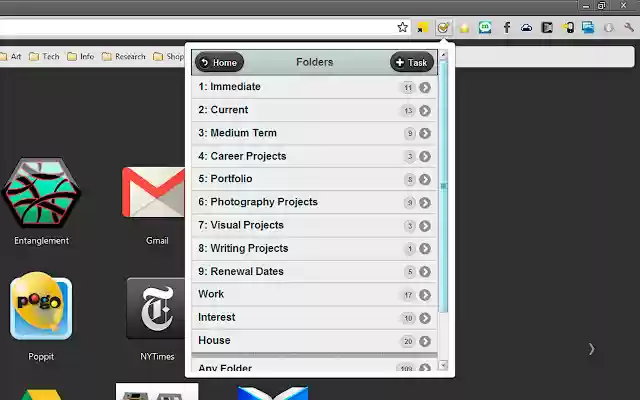Expand arrow on 5: Portfolio row
This screenshot has height=400, width=640.
click(425, 180)
